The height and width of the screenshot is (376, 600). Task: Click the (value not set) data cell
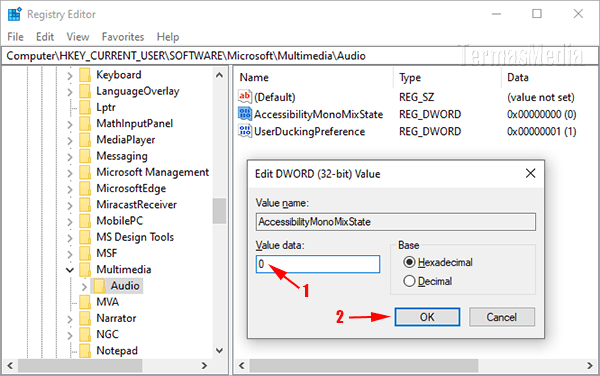pyautogui.click(x=541, y=97)
